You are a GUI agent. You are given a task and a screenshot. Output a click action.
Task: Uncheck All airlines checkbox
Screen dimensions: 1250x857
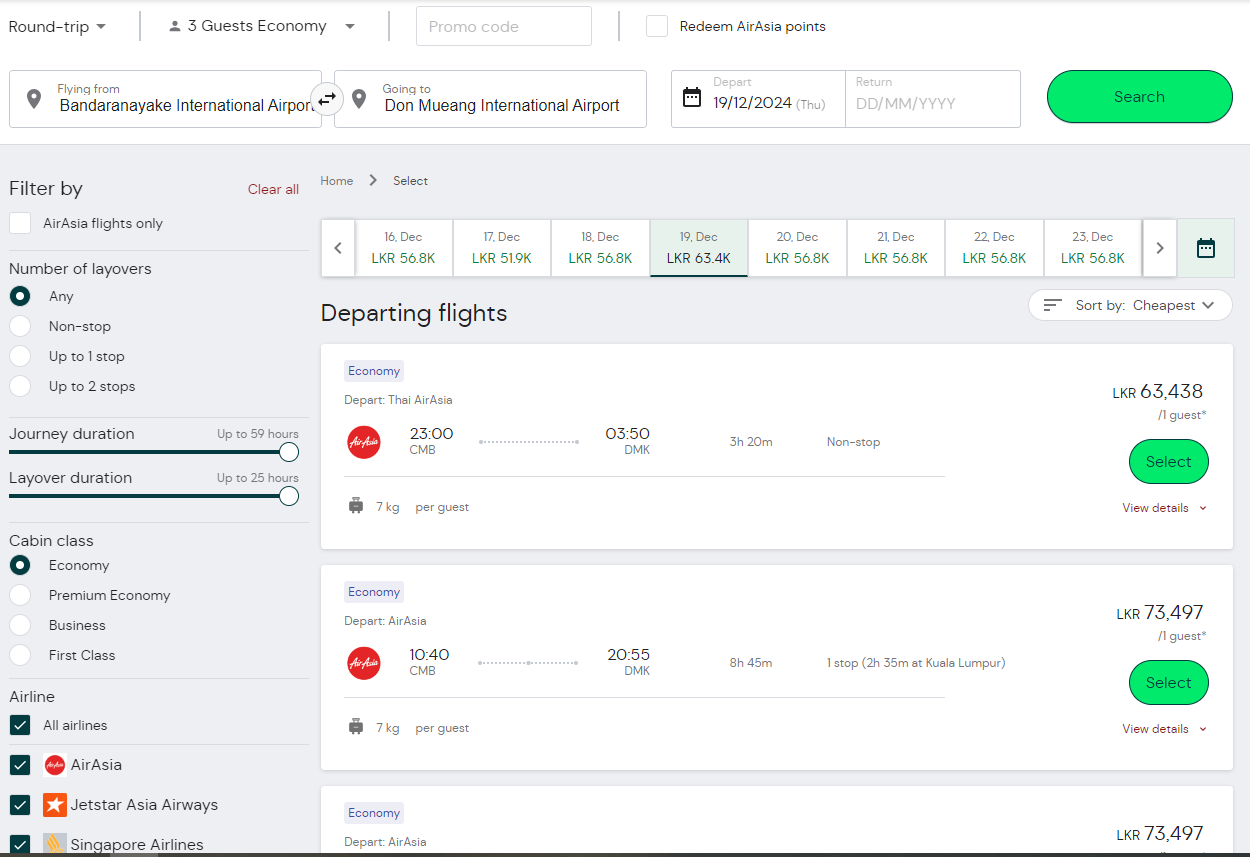(x=20, y=725)
